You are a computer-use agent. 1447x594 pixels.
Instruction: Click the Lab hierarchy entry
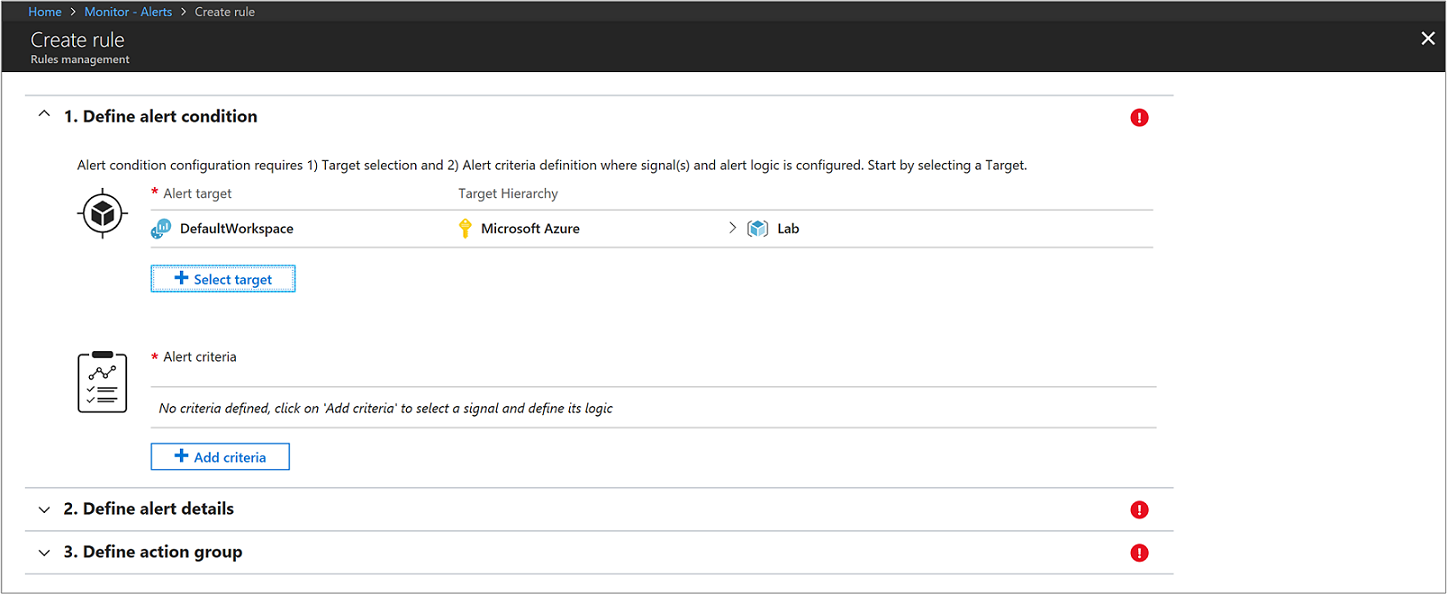pyautogui.click(x=788, y=229)
